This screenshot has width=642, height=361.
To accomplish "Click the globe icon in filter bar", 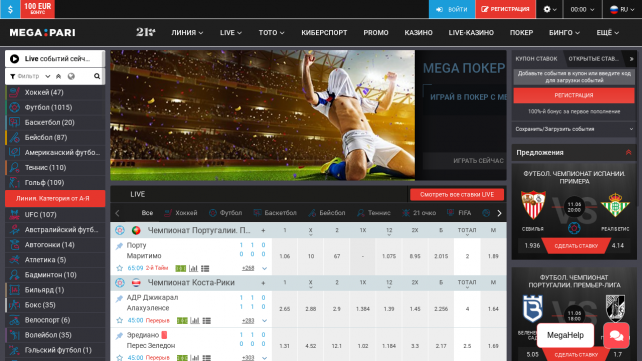I will [71, 76].
